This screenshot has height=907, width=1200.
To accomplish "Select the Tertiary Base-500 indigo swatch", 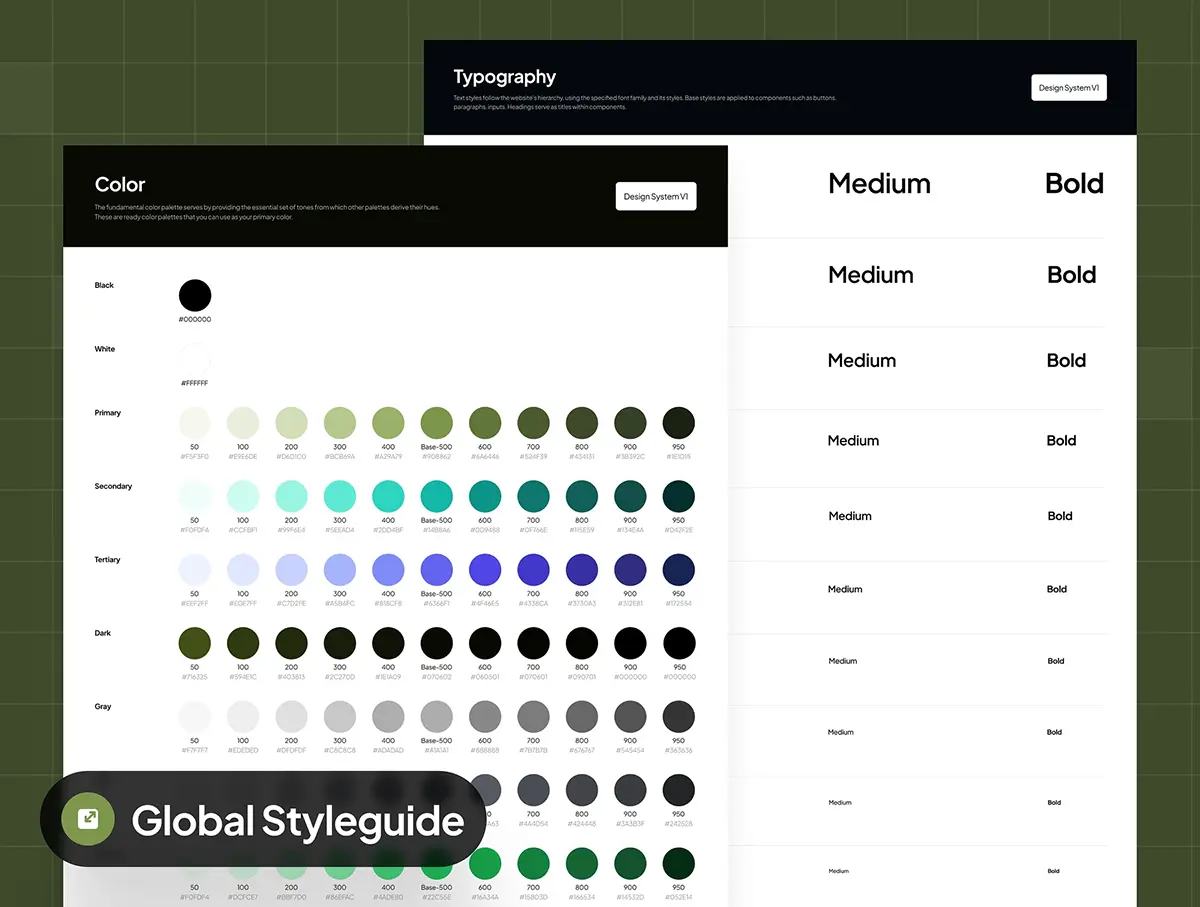I will [x=436, y=570].
